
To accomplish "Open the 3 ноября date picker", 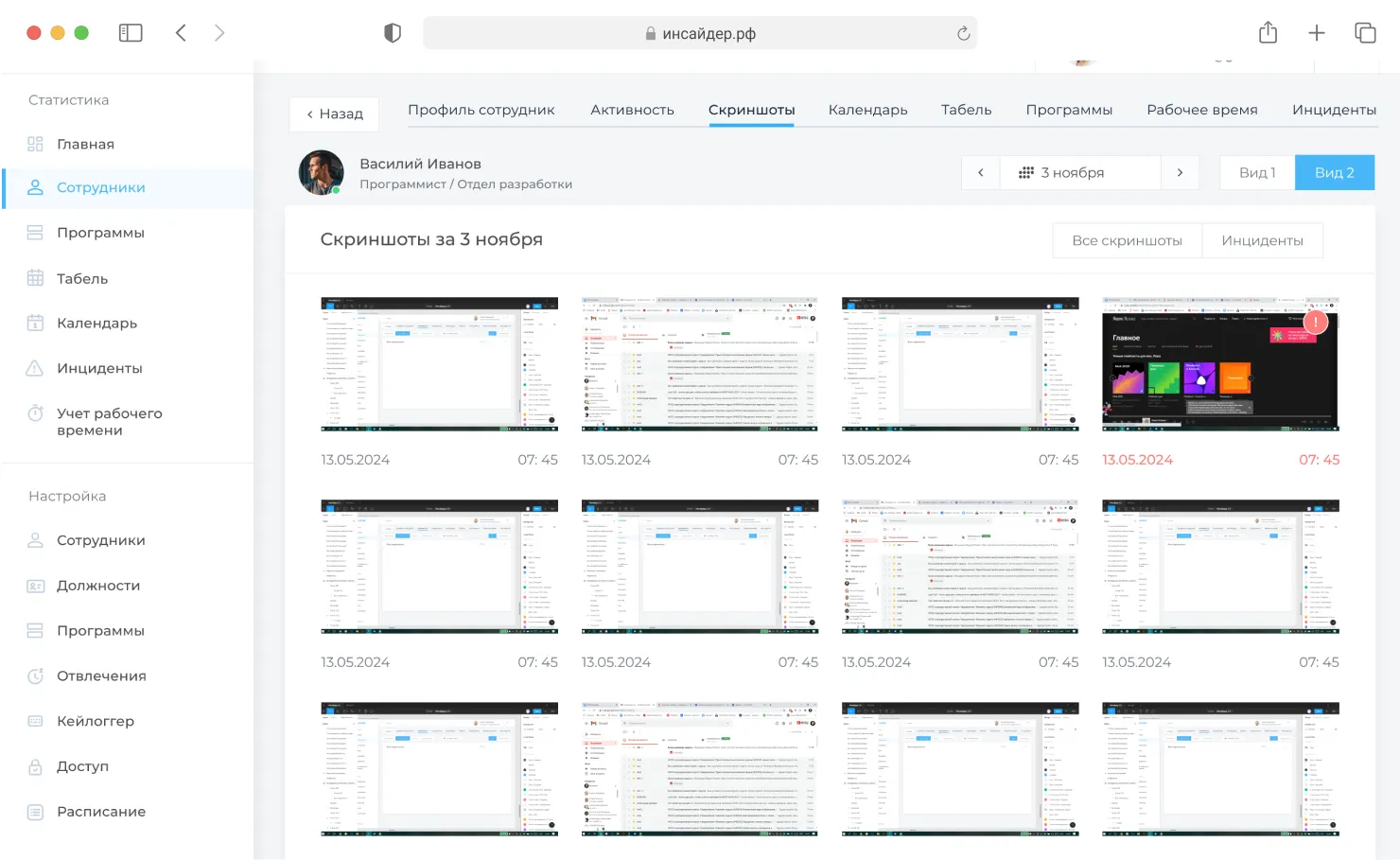I will click(1079, 172).
